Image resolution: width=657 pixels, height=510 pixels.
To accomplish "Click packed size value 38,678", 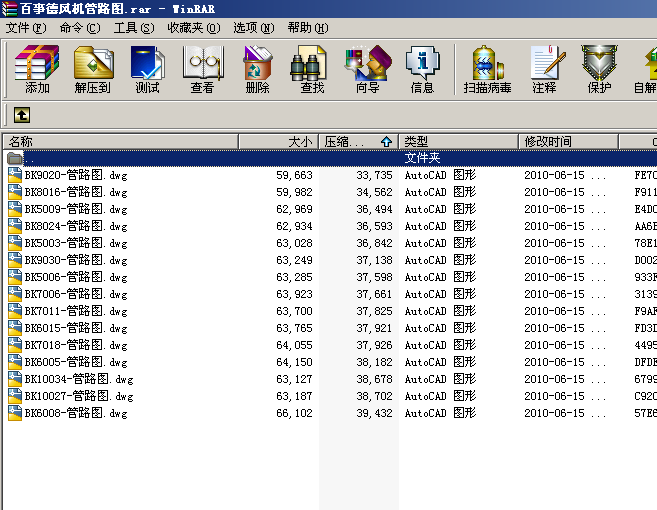I will click(x=374, y=379).
